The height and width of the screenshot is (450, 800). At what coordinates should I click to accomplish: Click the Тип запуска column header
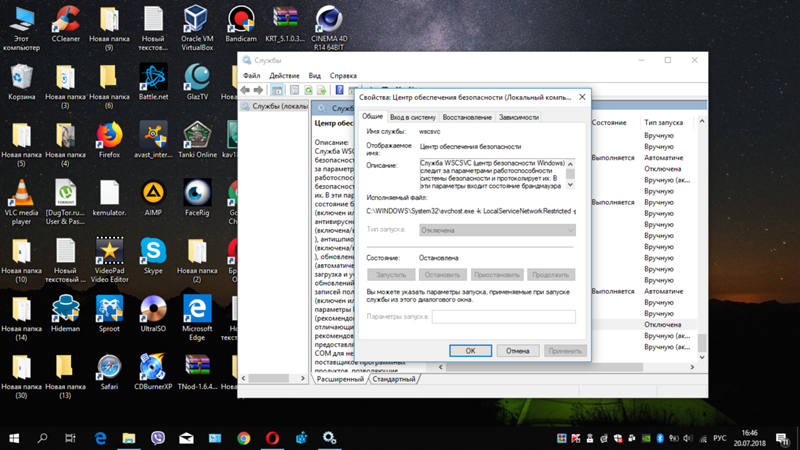(664, 122)
